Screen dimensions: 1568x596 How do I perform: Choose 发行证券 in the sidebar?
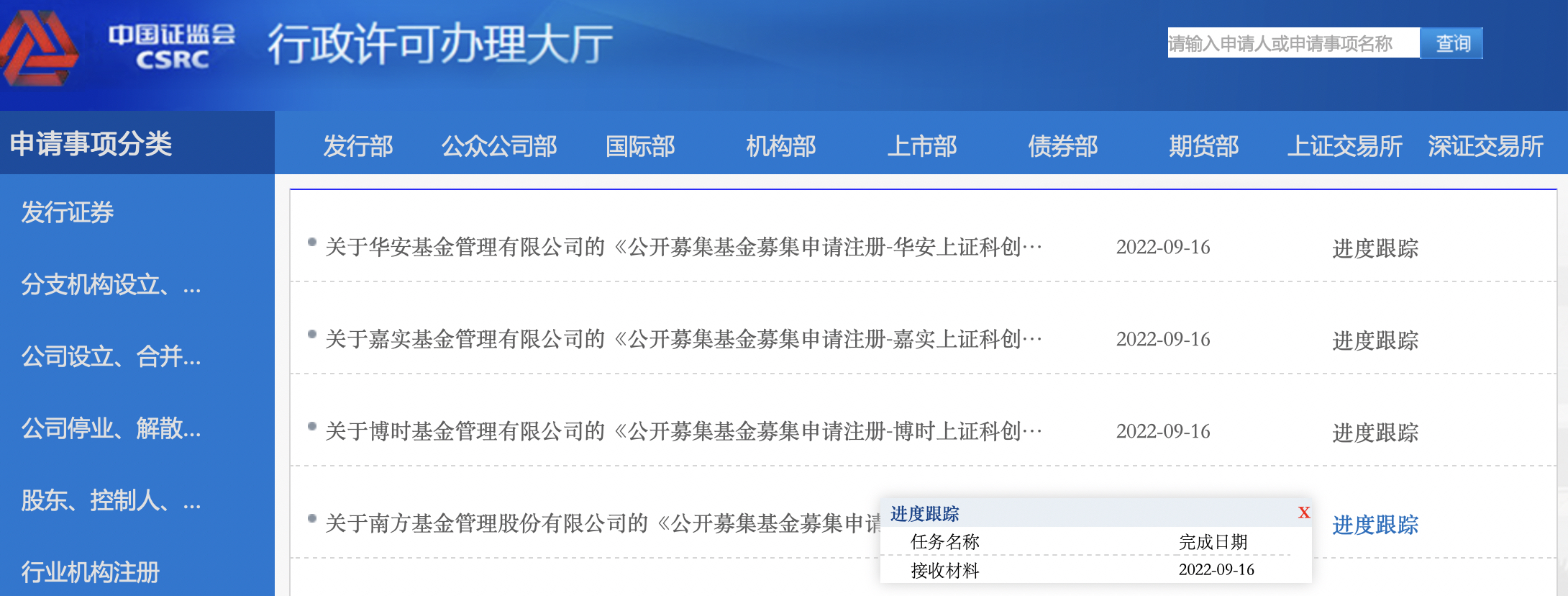[68, 212]
